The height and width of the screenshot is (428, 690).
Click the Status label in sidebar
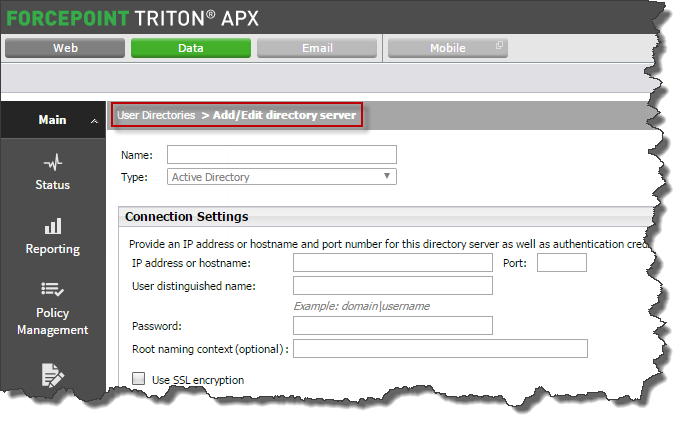pos(53,185)
